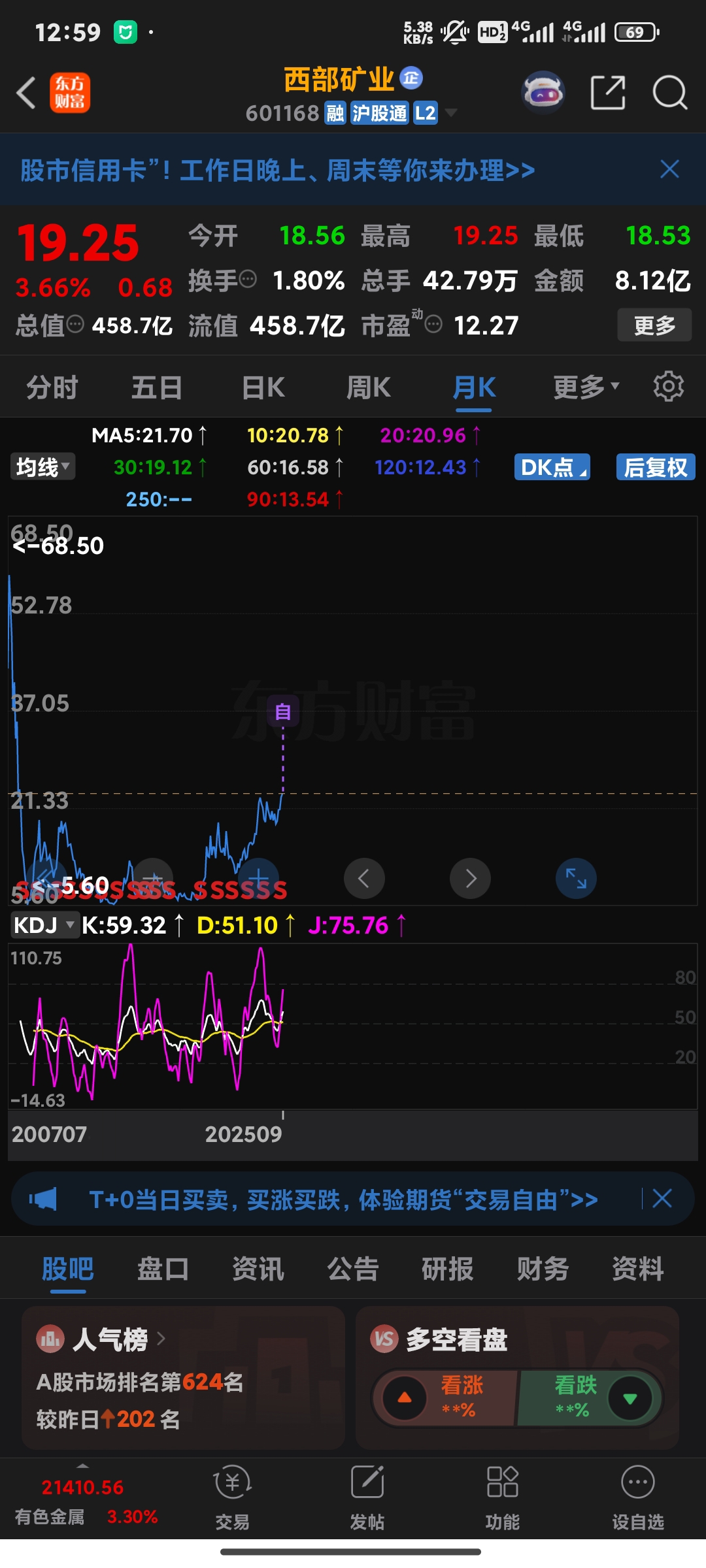This screenshot has height=1568, width=706.
Task: Open the 盘口 tab
Action: point(163,1269)
